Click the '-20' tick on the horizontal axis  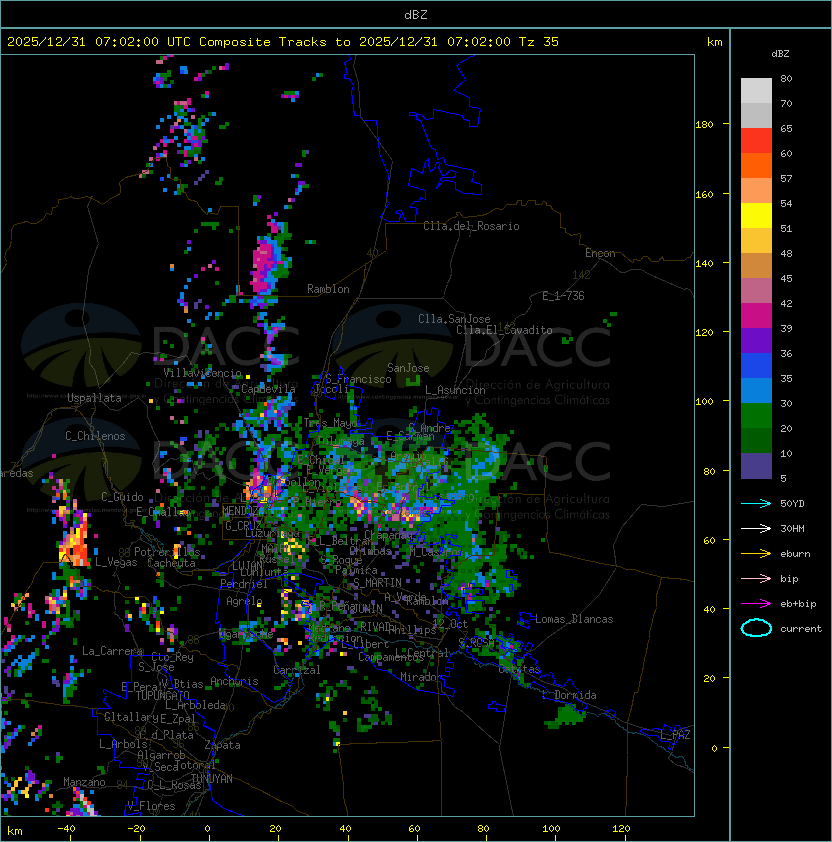[136, 829]
